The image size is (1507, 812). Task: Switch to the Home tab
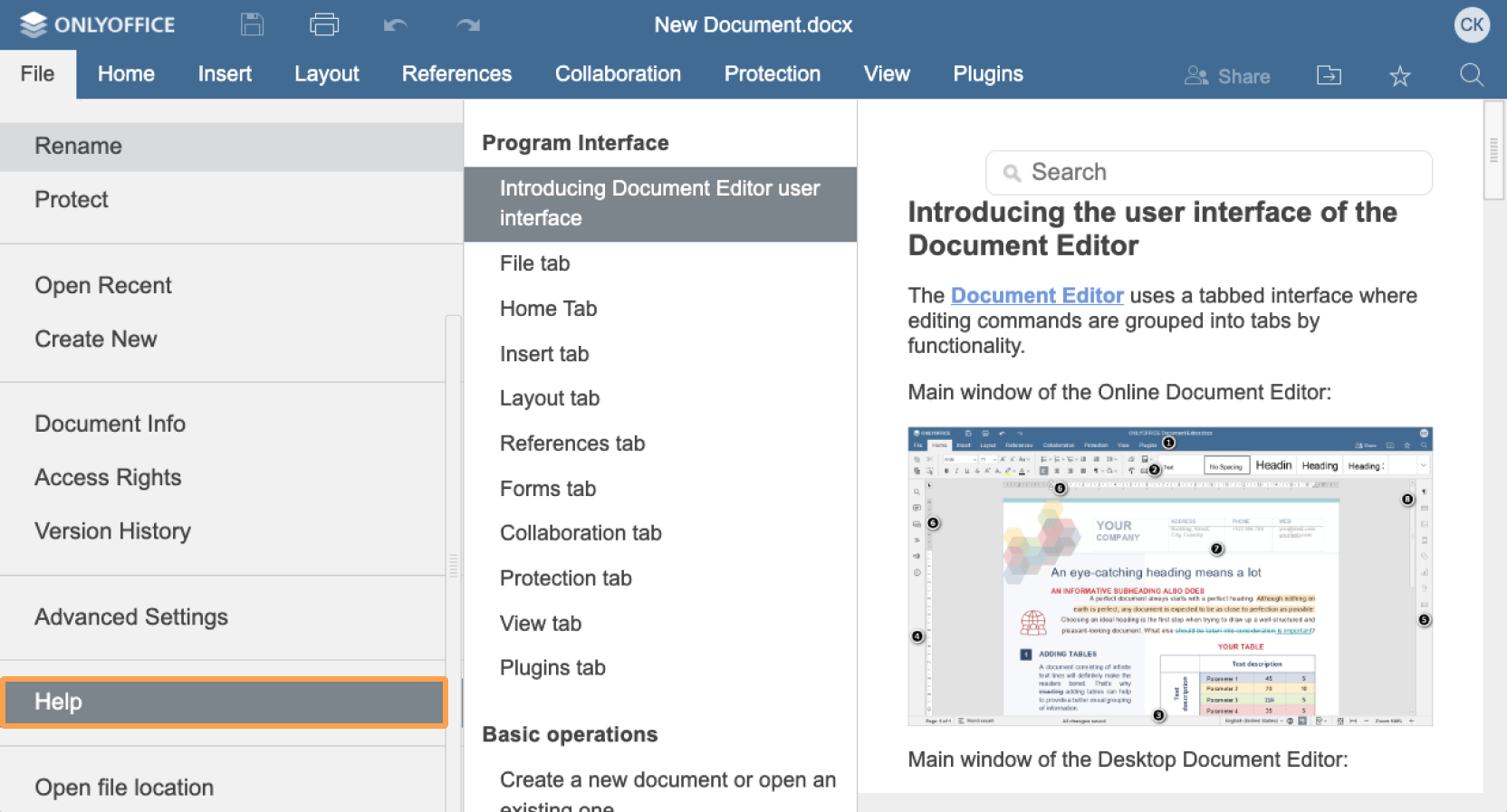click(126, 73)
